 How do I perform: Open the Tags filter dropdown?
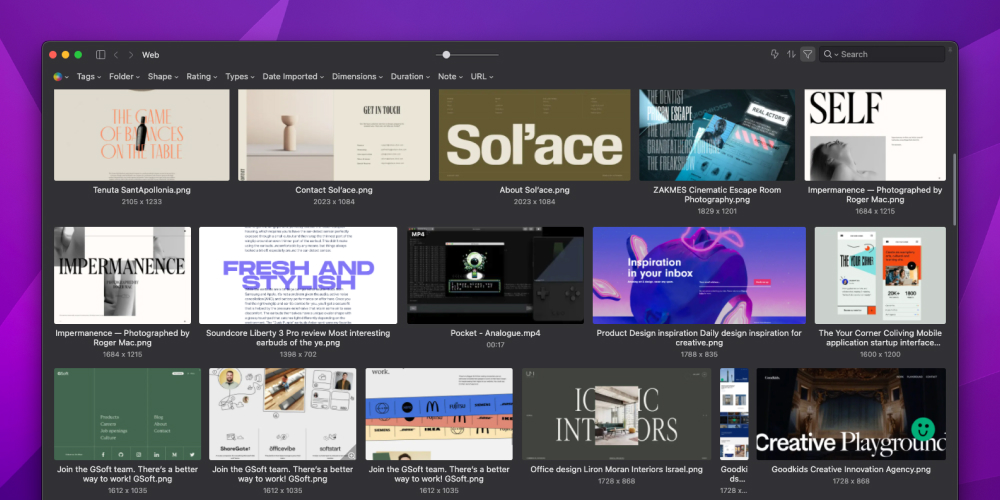coord(89,77)
